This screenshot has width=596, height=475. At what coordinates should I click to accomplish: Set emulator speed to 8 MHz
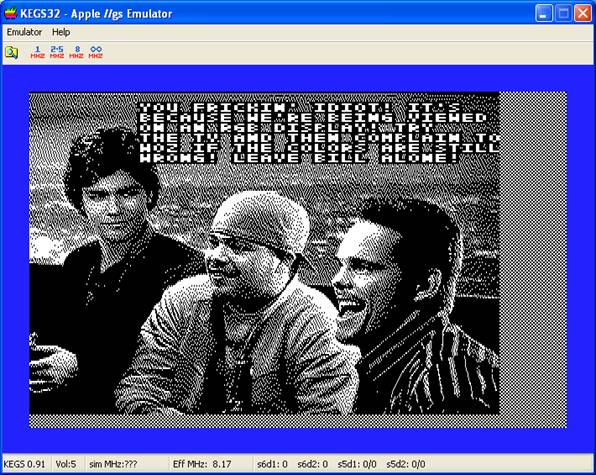point(76,52)
